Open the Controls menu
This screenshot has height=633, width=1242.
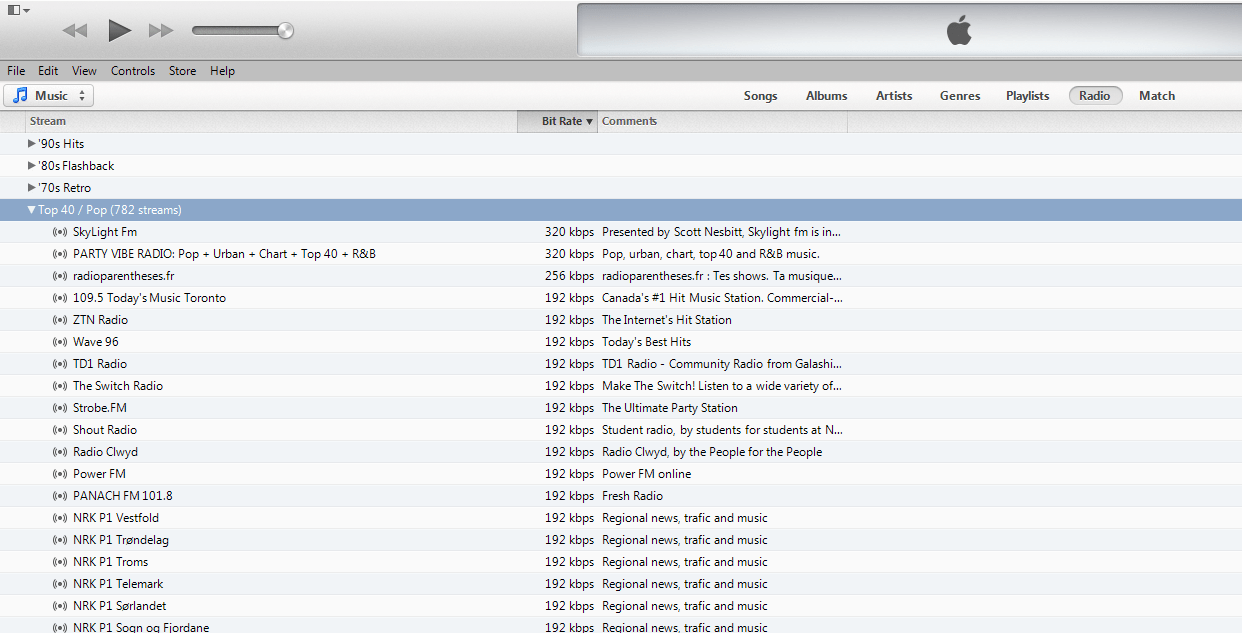point(133,71)
